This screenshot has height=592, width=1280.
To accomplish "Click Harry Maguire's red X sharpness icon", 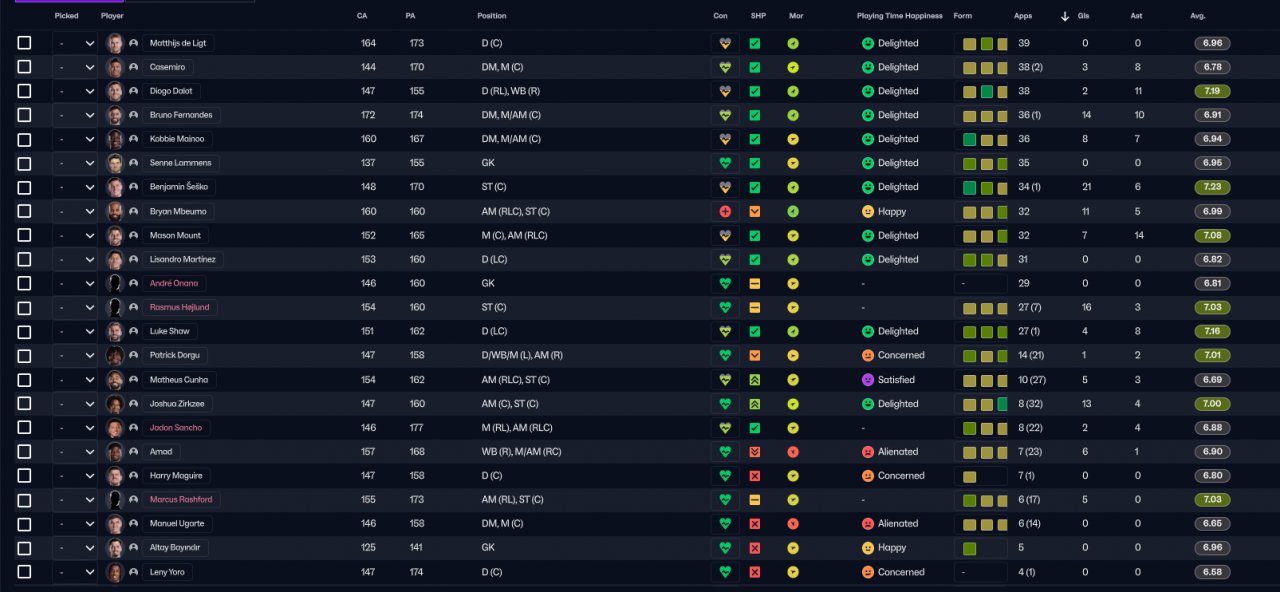I will coord(755,476).
